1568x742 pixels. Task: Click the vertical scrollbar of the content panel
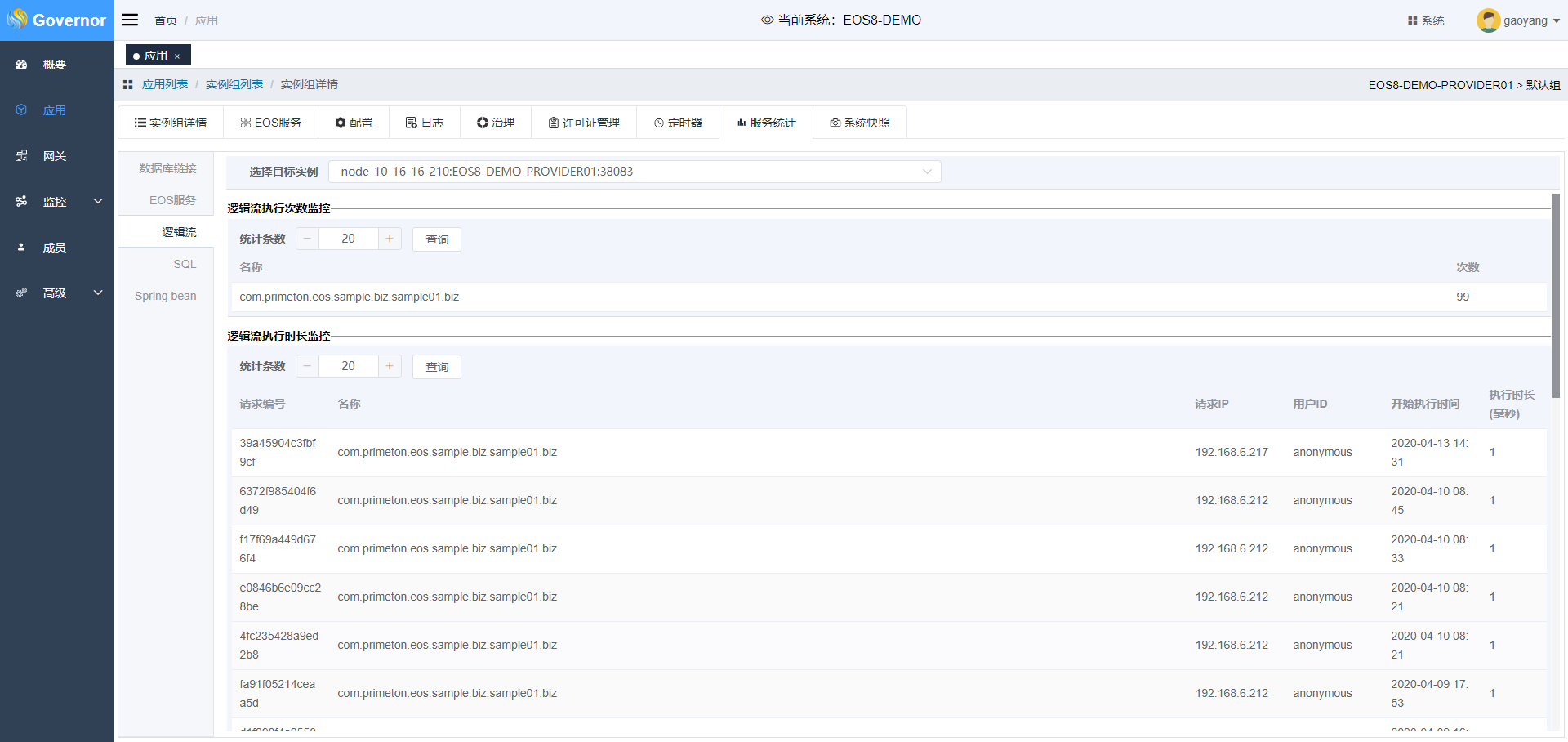1556,296
